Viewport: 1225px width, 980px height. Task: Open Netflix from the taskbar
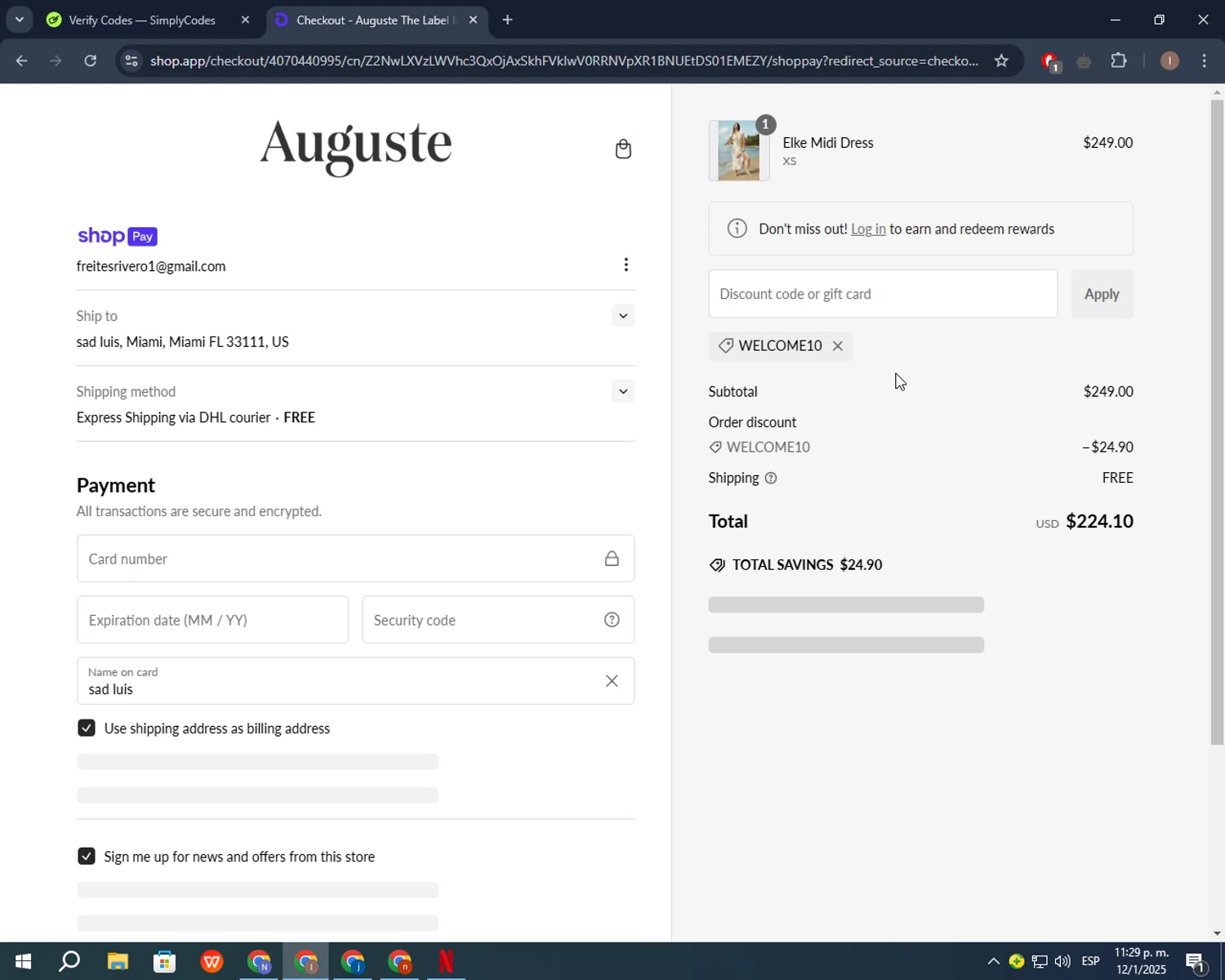pyautogui.click(x=447, y=961)
